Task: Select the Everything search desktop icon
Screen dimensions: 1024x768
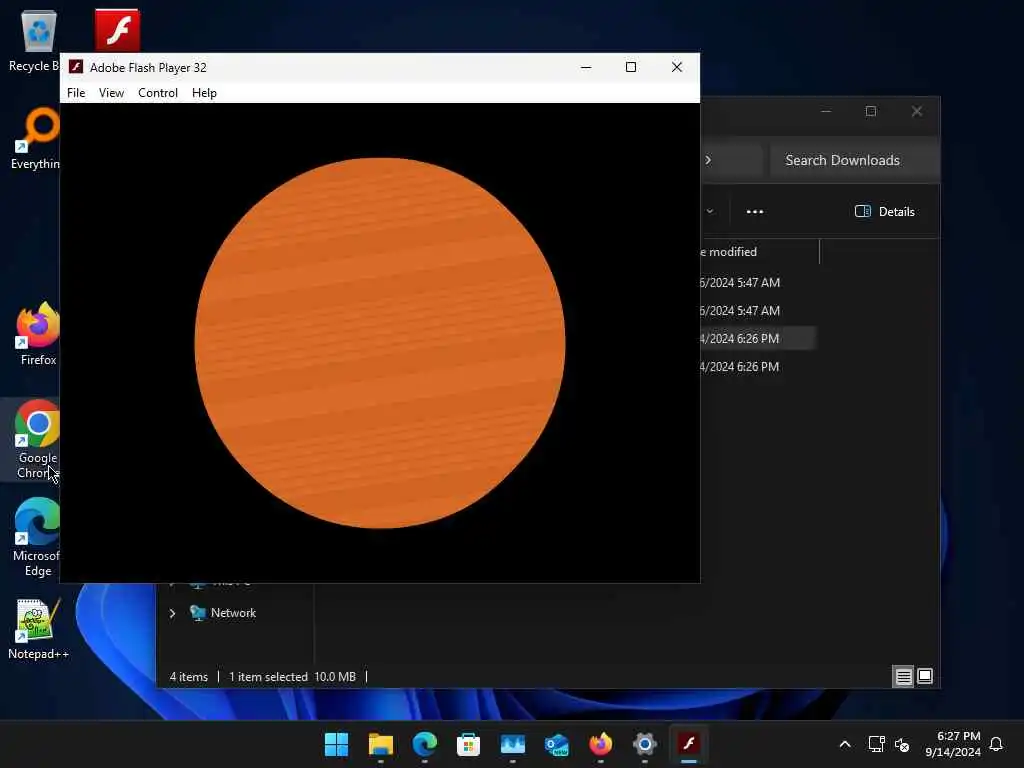Action: click(36, 138)
